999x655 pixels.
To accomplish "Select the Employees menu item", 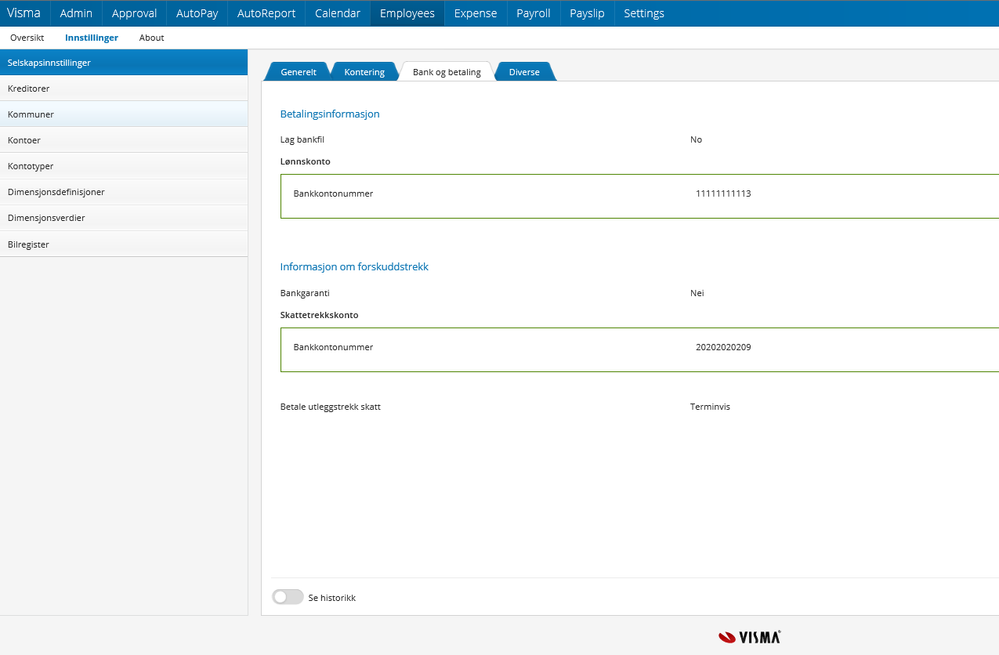I will (407, 13).
